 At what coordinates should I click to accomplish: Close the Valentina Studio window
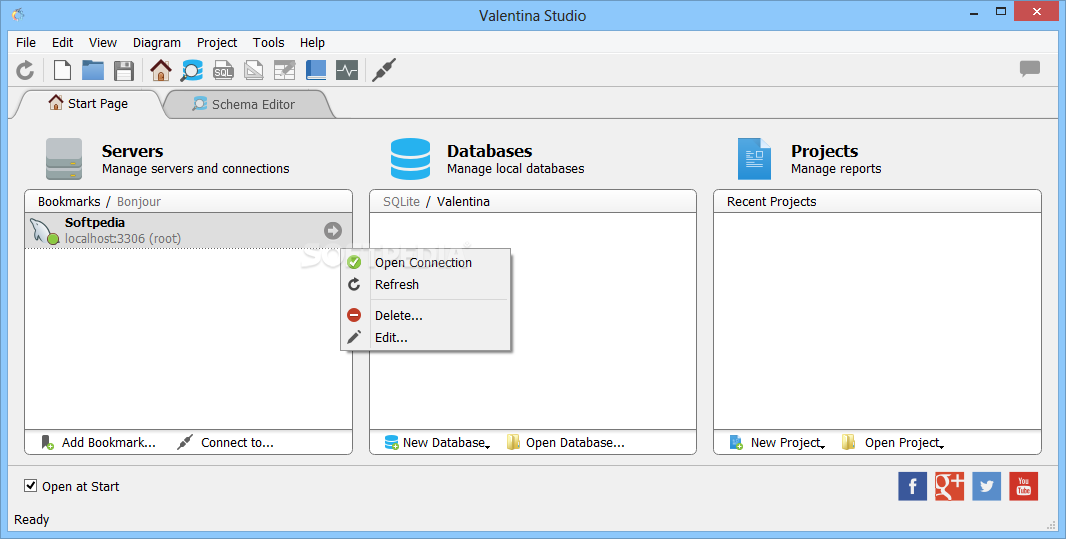point(1036,12)
